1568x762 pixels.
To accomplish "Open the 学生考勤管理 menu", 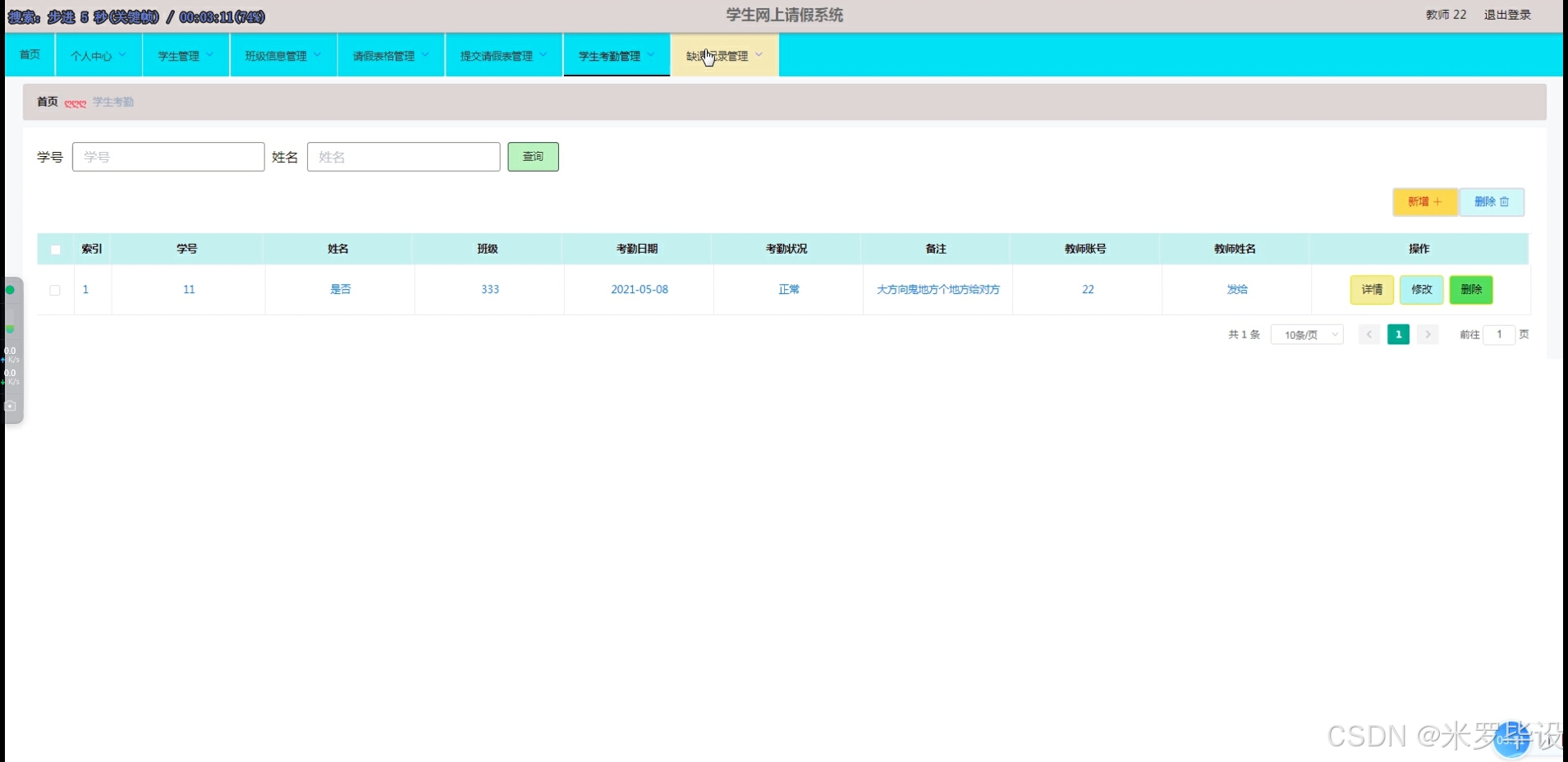I will (x=617, y=56).
